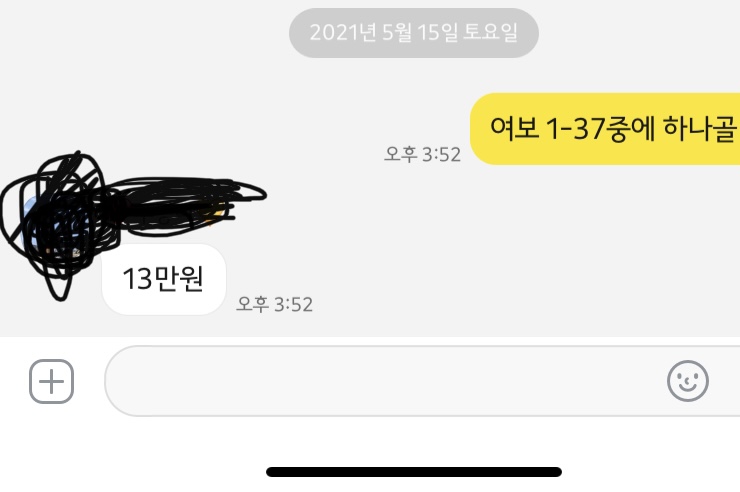Tap the 2021년 5월 15일 토요일 date label
Image resolution: width=740 pixels, height=492 pixels.
pos(414,33)
